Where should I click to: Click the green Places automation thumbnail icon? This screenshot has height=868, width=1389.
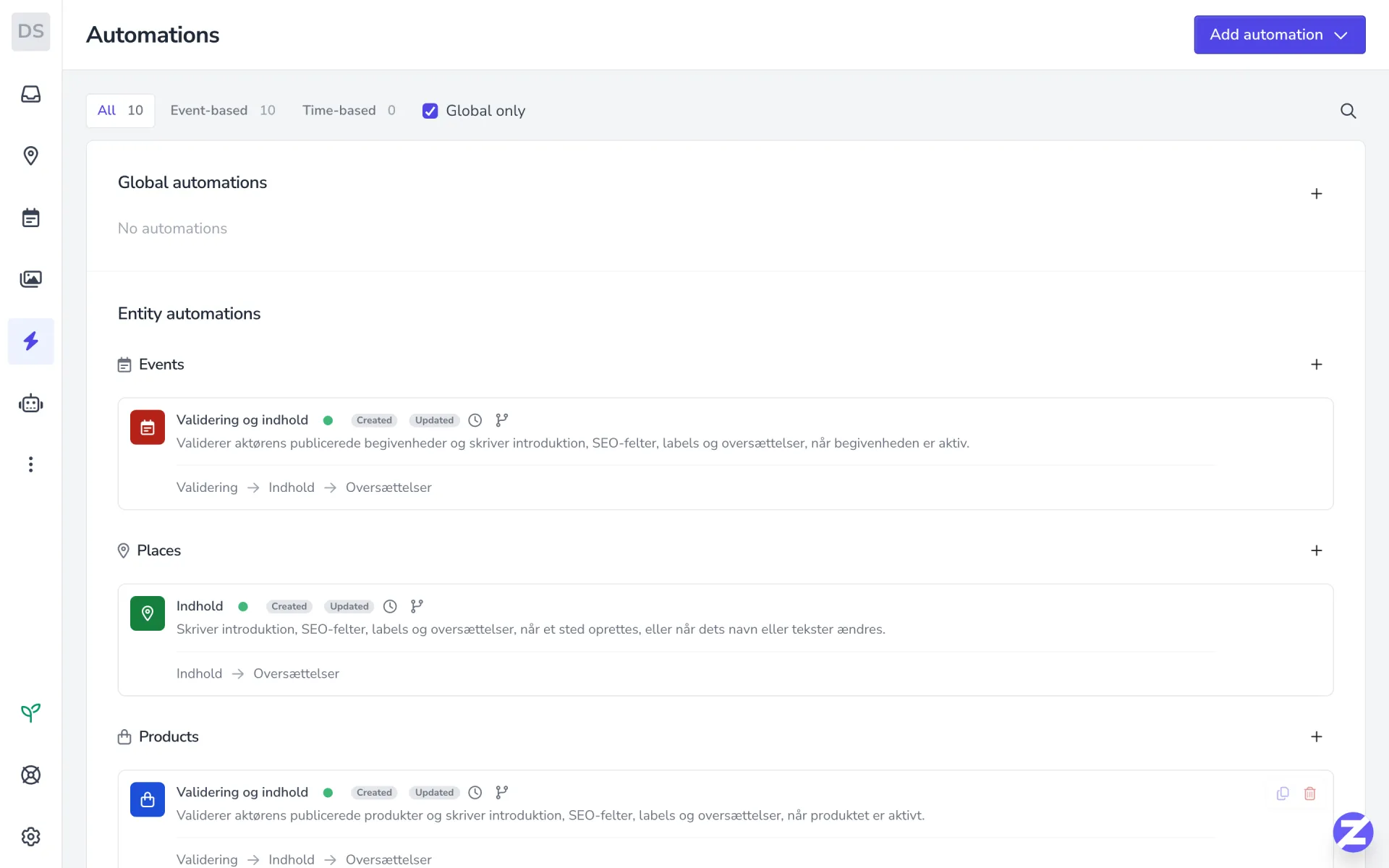148,613
